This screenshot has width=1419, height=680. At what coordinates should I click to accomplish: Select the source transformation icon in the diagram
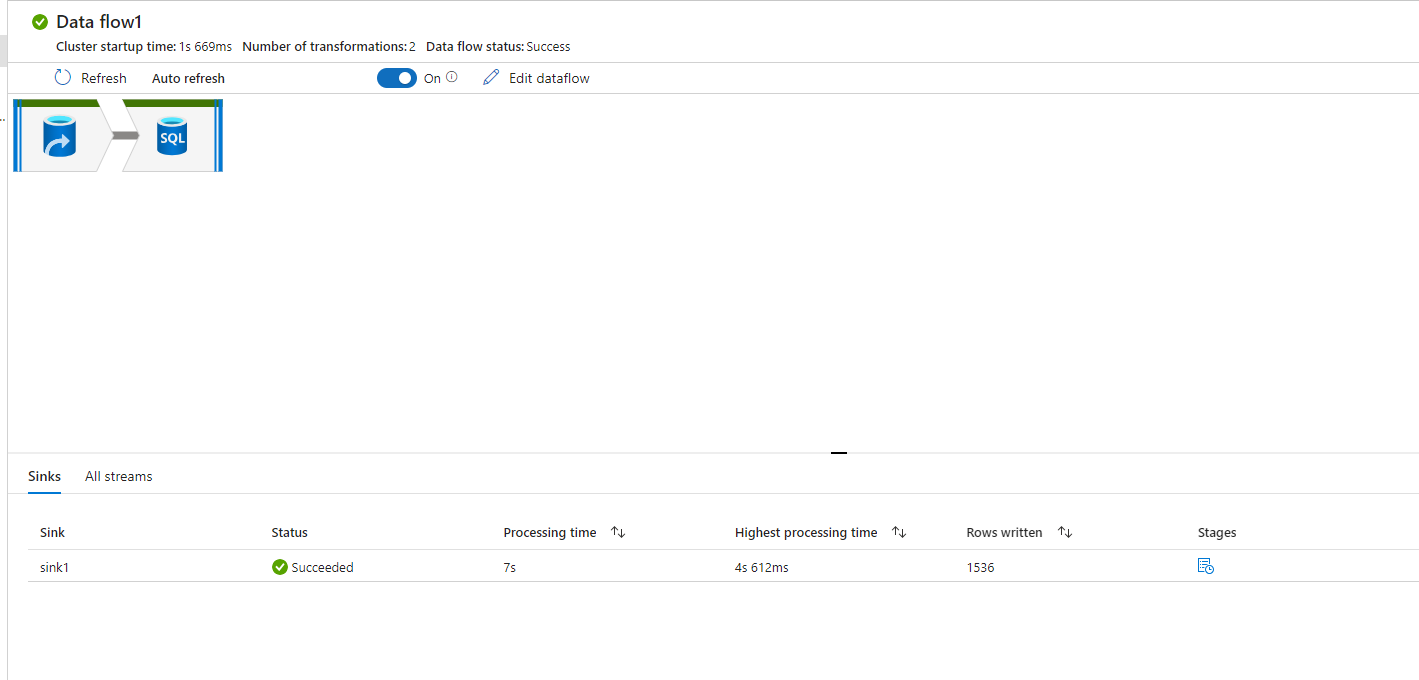pyautogui.click(x=59, y=136)
